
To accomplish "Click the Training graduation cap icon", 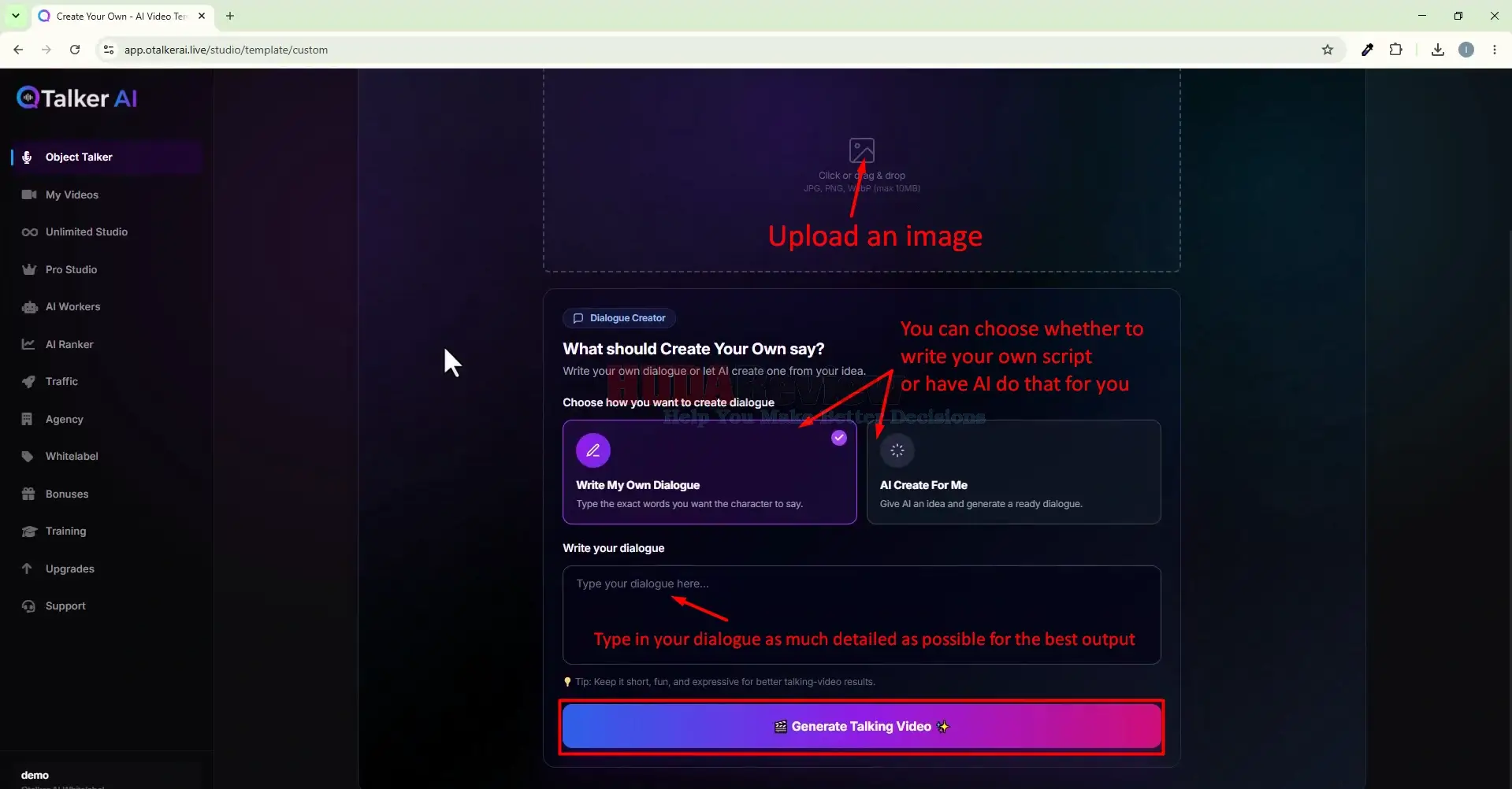I will click(x=29, y=532).
